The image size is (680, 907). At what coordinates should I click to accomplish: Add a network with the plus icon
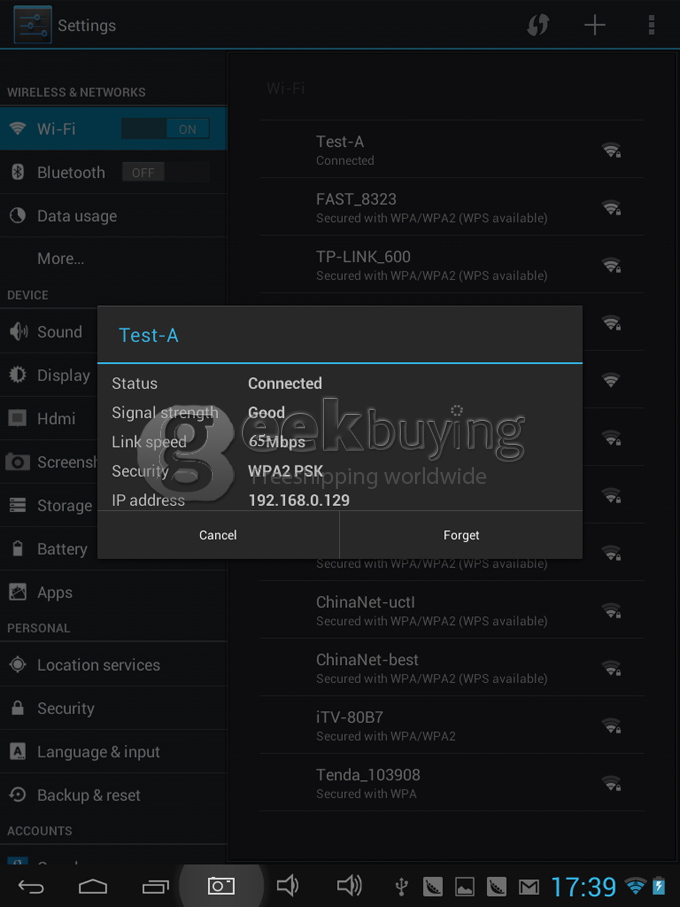click(594, 25)
